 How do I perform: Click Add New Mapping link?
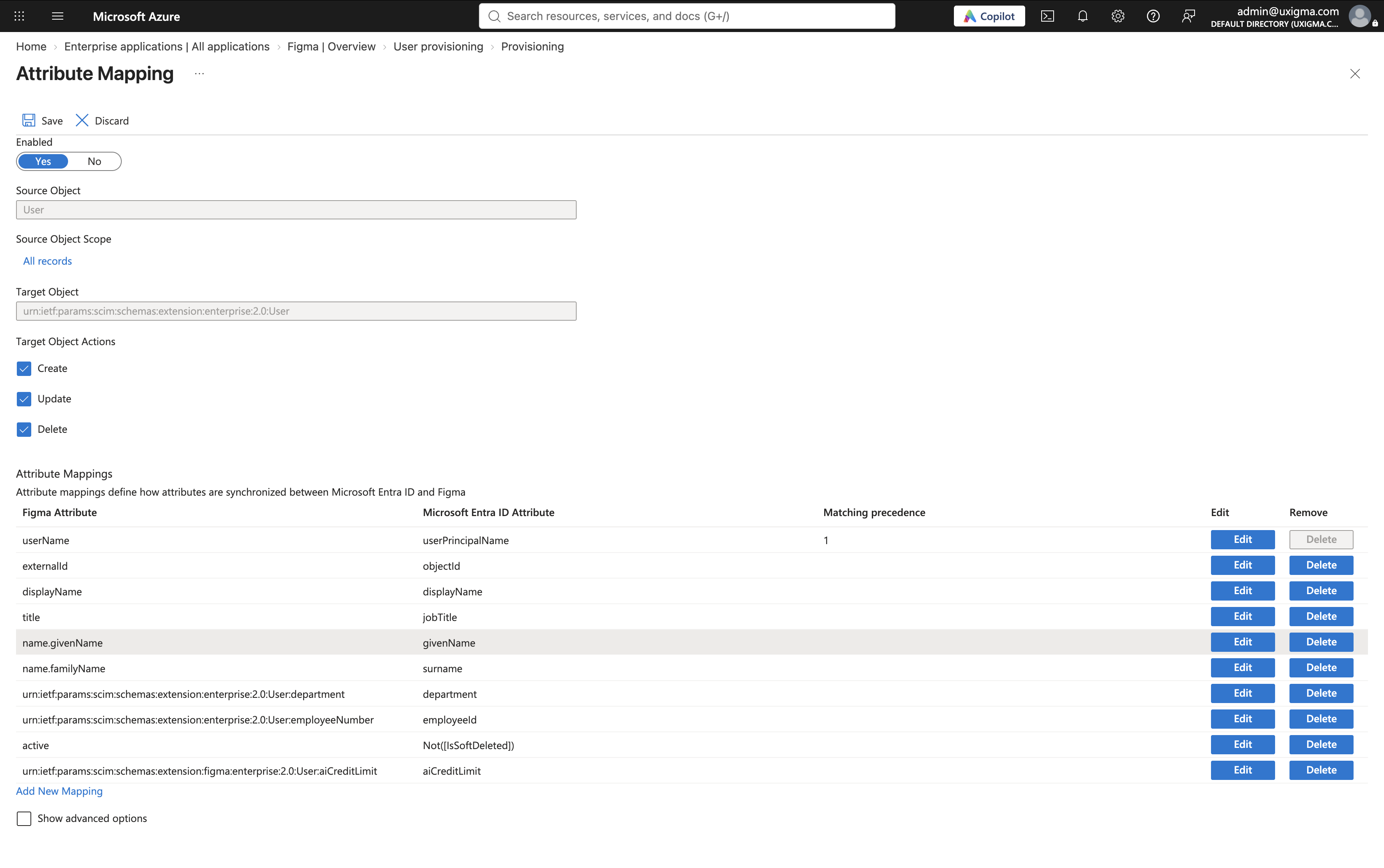[x=59, y=791]
